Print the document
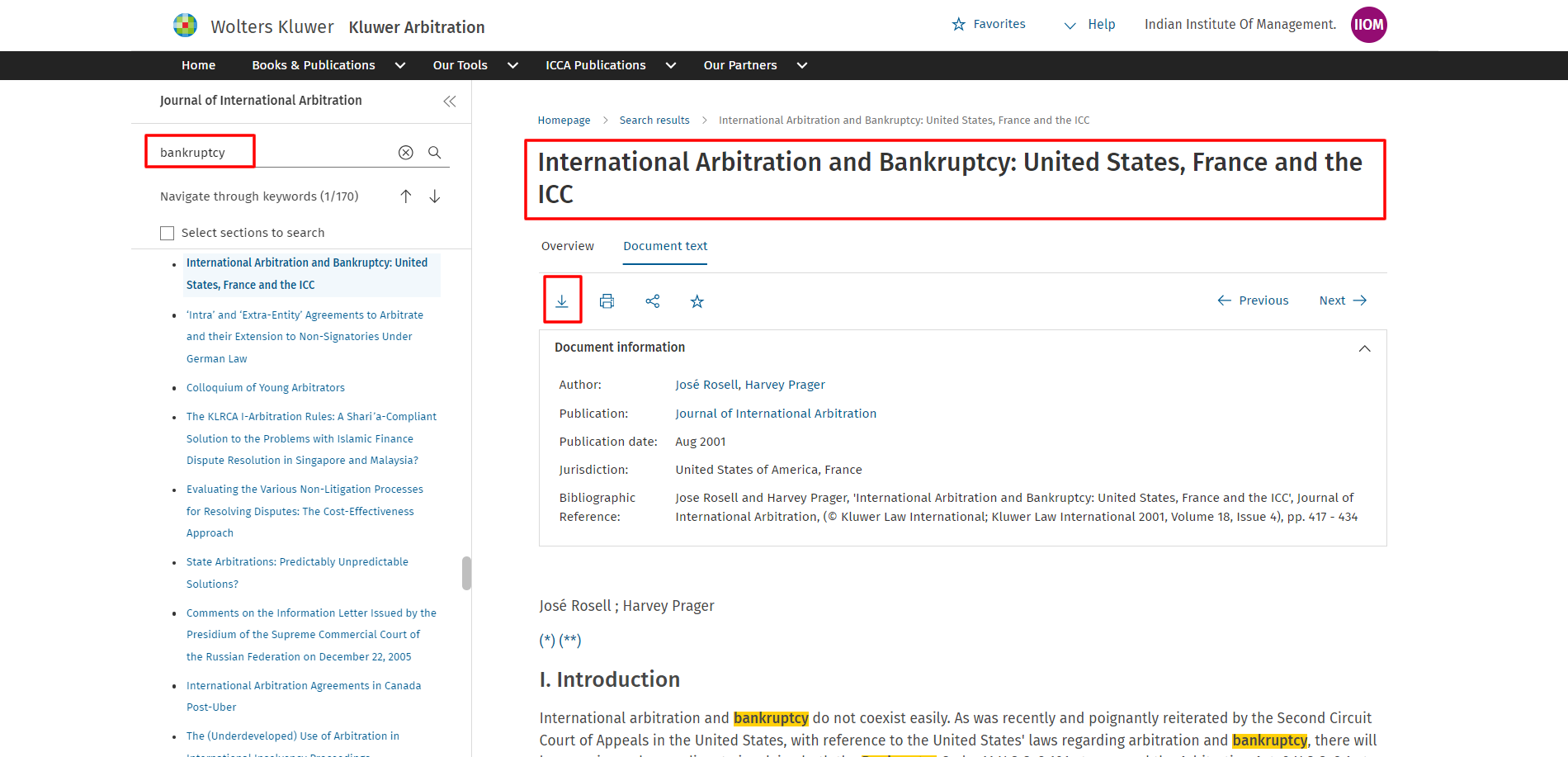Screen dimensions: 1568x757 607,301
